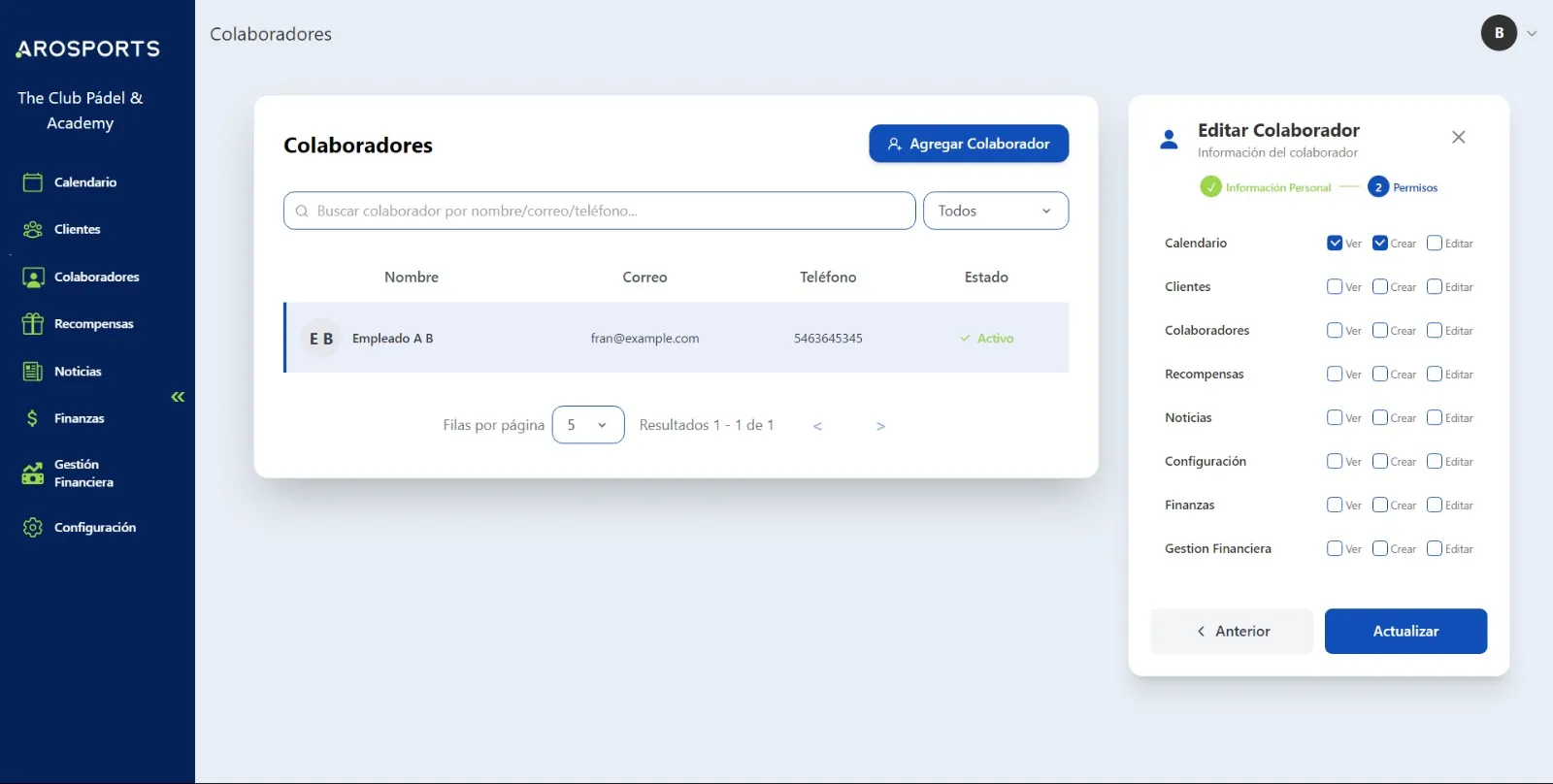Click the B user avatar
Image resolution: width=1553 pixels, height=784 pixels.
(1499, 33)
